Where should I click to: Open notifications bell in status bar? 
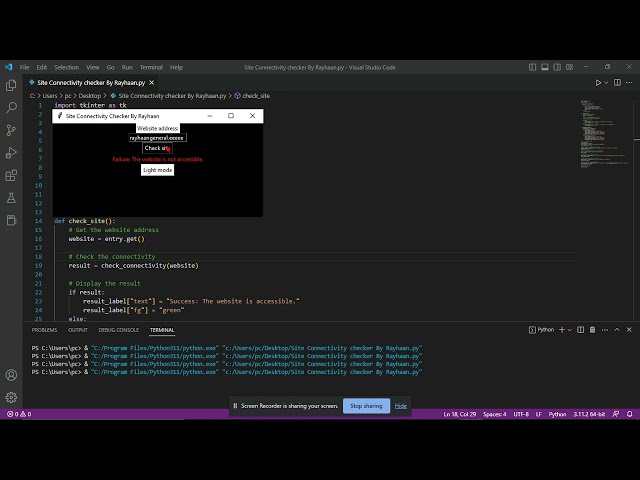click(x=630, y=414)
